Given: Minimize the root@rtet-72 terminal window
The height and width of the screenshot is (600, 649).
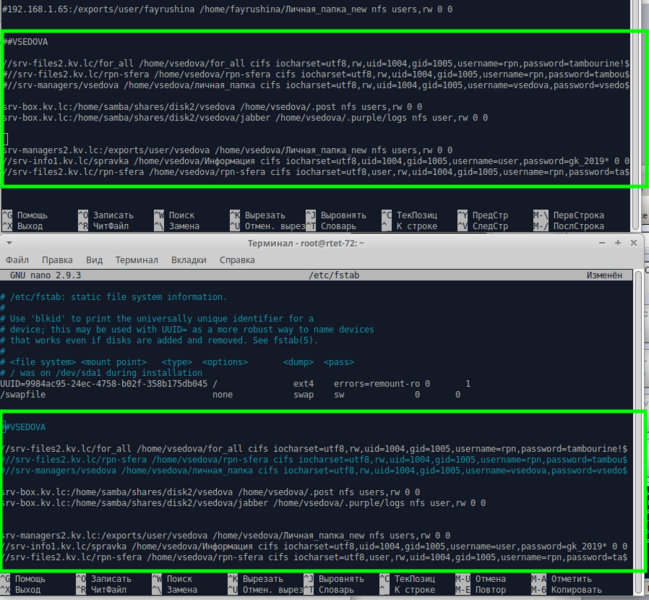Looking at the screenshot, I should 602,243.
